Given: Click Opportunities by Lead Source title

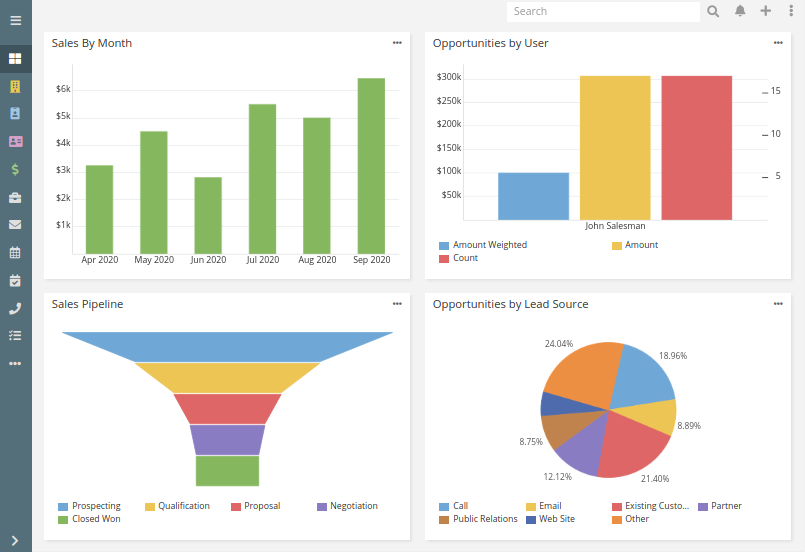Looking at the screenshot, I should pyautogui.click(x=510, y=304).
